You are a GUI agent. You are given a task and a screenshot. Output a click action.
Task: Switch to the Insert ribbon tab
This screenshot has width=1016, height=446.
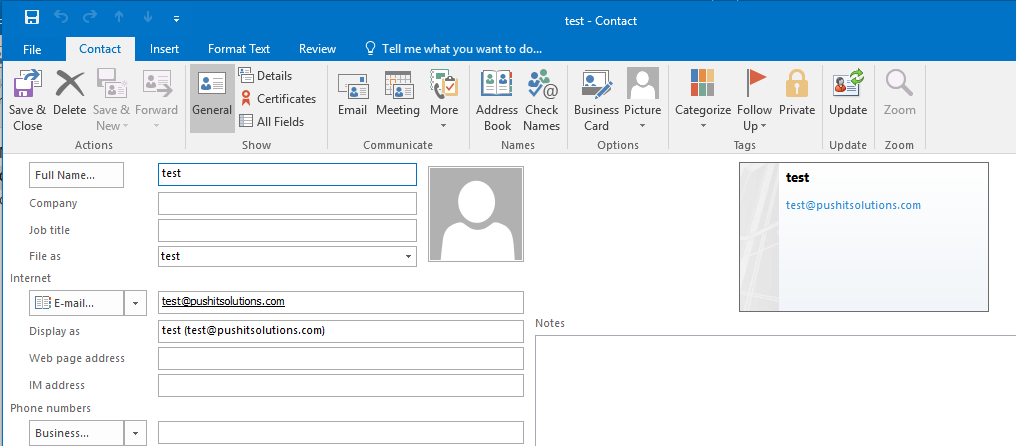coord(165,49)
